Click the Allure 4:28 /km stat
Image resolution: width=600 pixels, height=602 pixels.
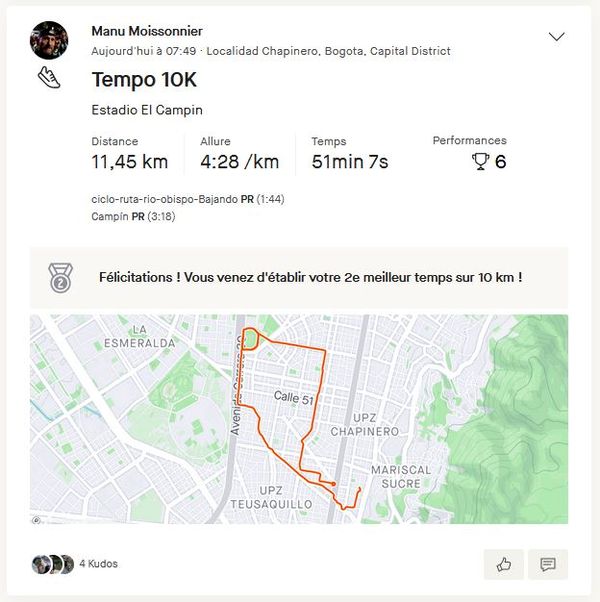pyautogui.click(x=239, y=161)
